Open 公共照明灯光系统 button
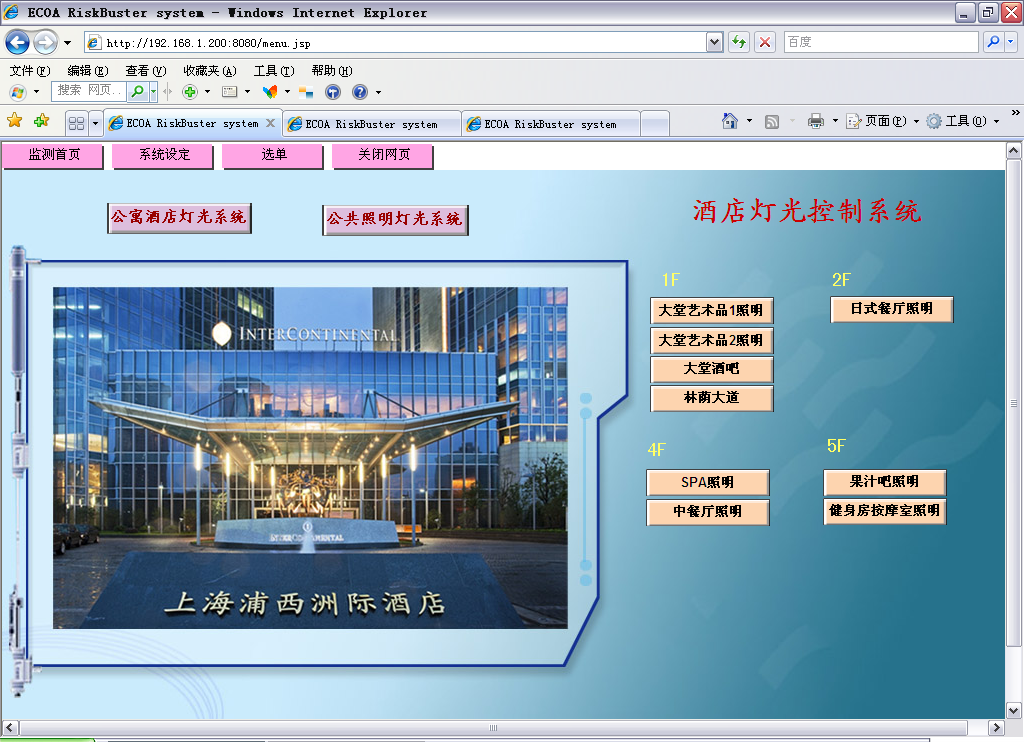Screen dimensions: 1024x742 pos(395,219)
